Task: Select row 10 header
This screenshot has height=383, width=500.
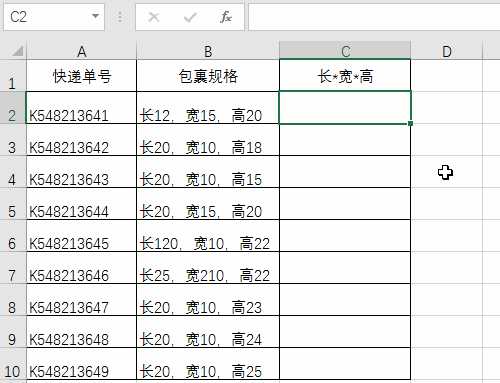Action: pos(13,364)
